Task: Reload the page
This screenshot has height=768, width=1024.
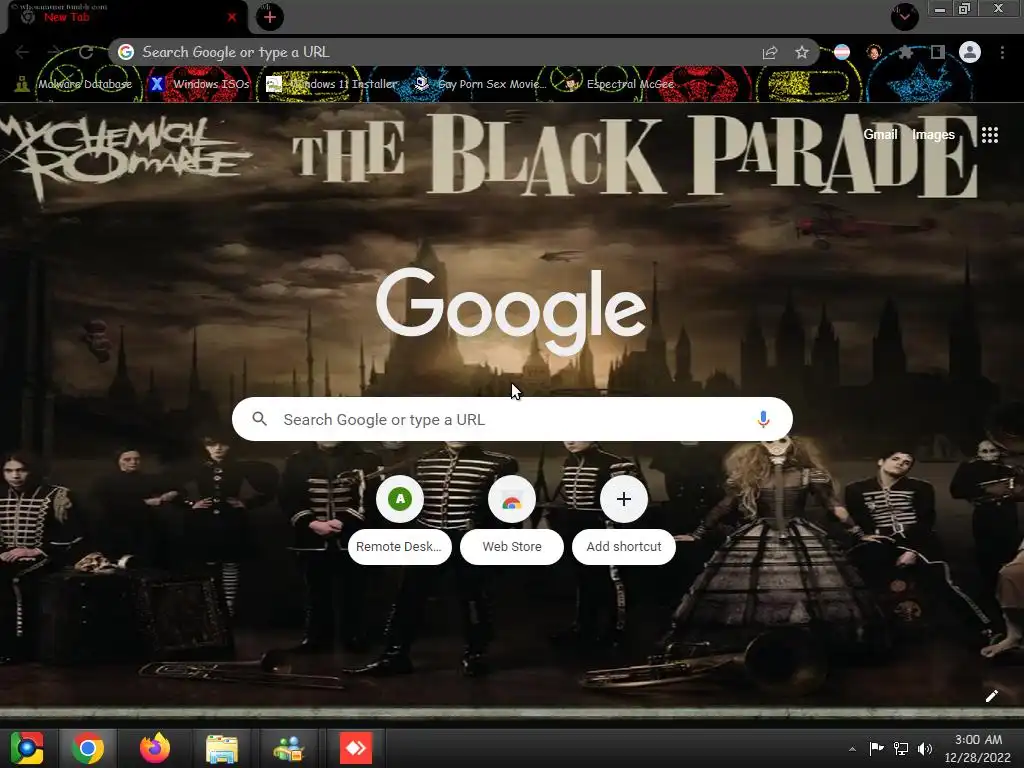Action: [x=86, y=52]
